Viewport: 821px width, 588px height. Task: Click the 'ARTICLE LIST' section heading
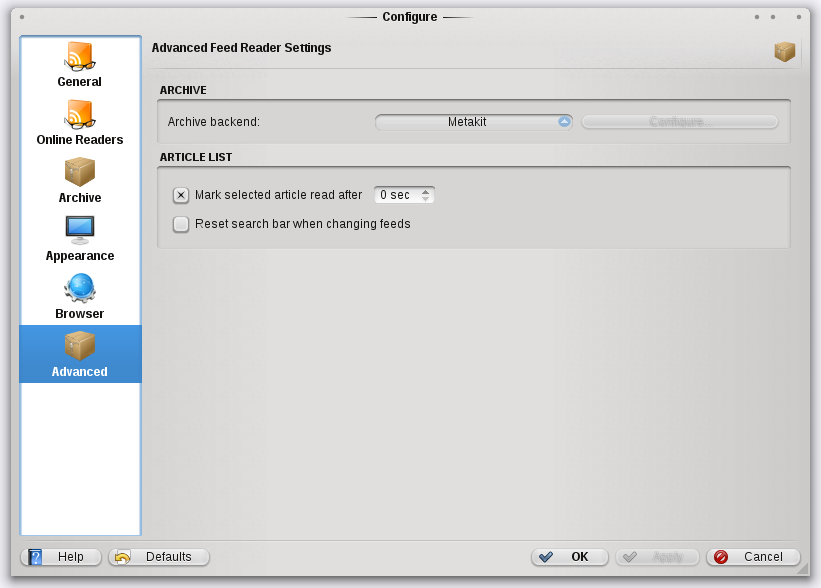[x=196, y=157]
